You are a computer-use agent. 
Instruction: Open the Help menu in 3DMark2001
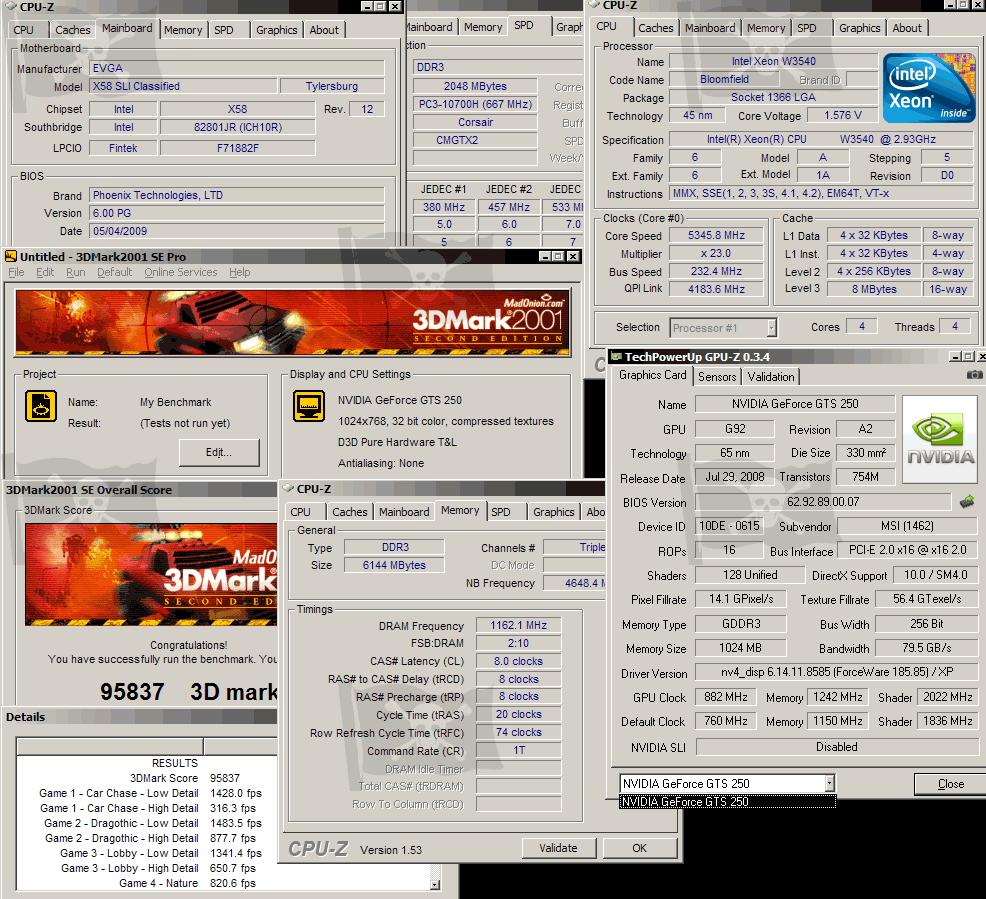coord(239,272)
